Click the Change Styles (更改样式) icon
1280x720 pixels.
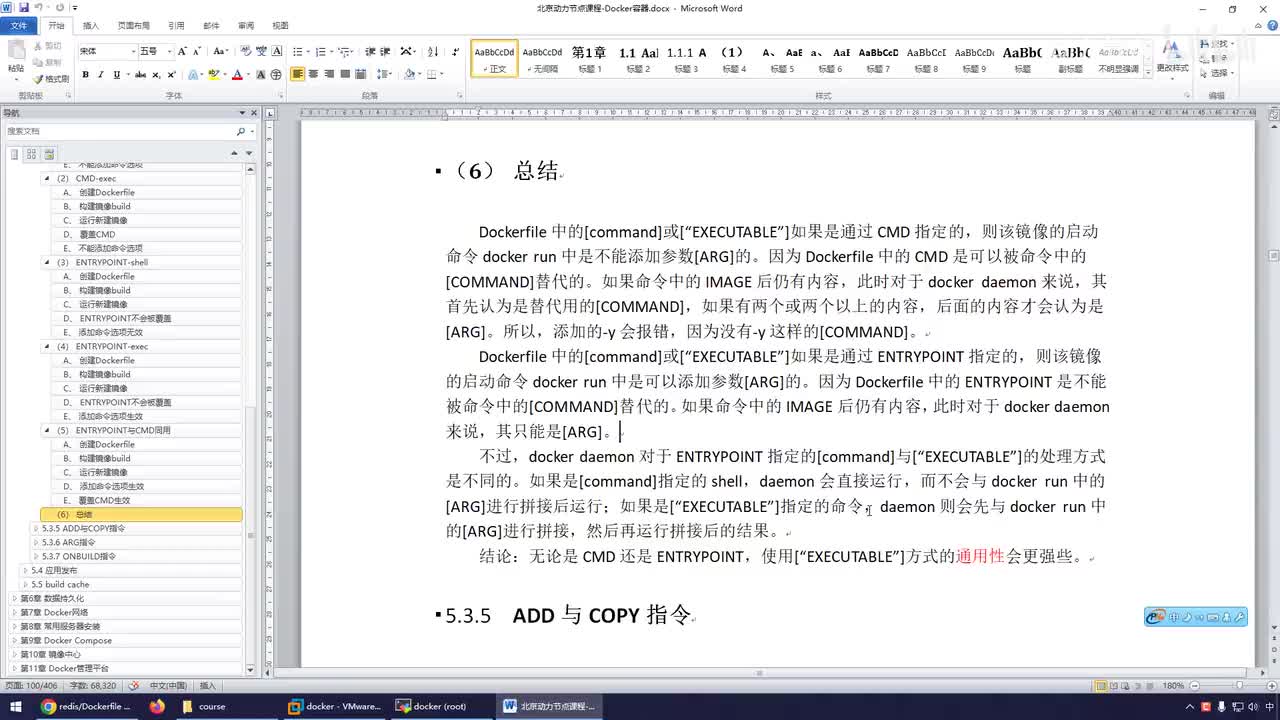1172,58
